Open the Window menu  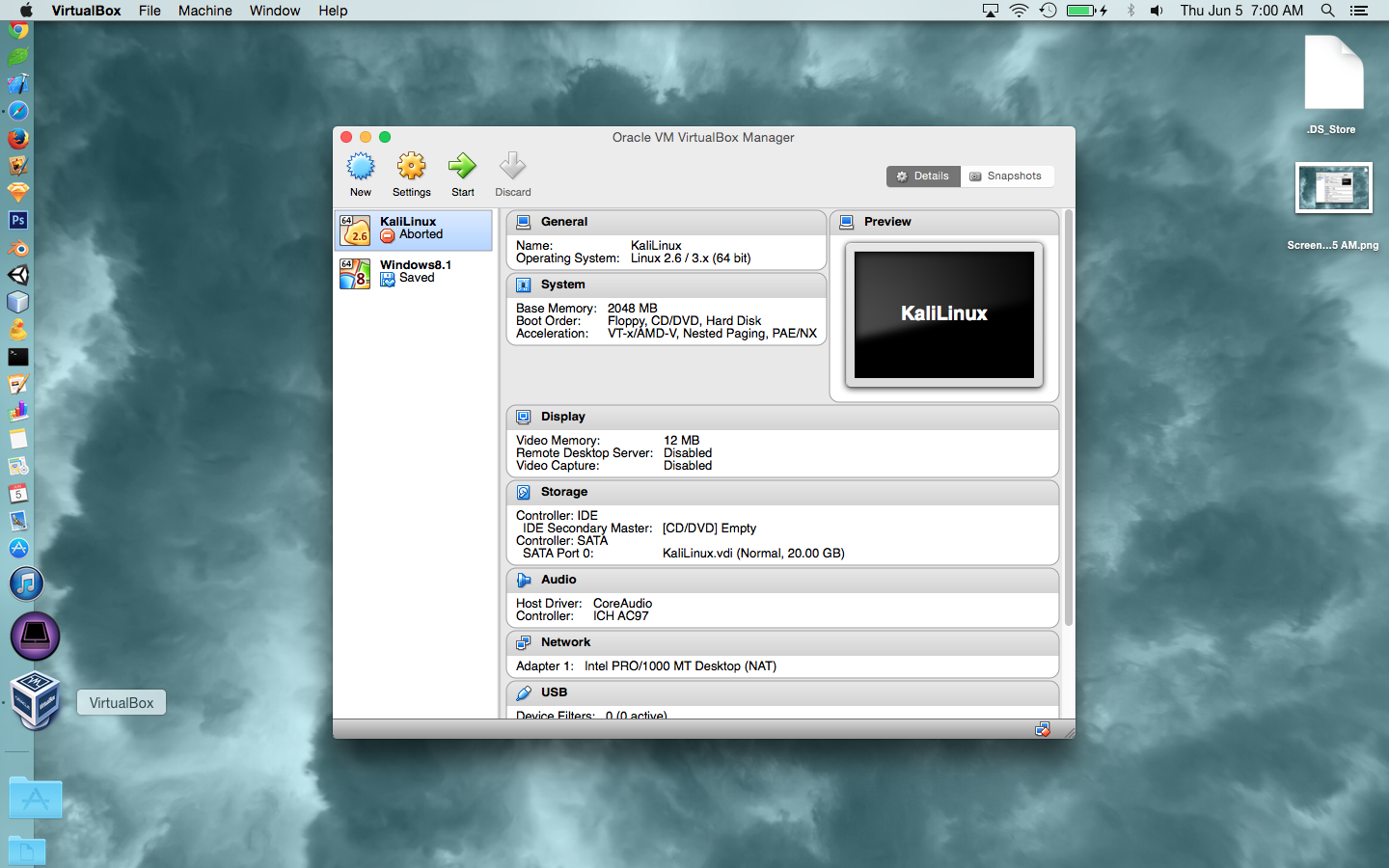[x=275, y=11]
